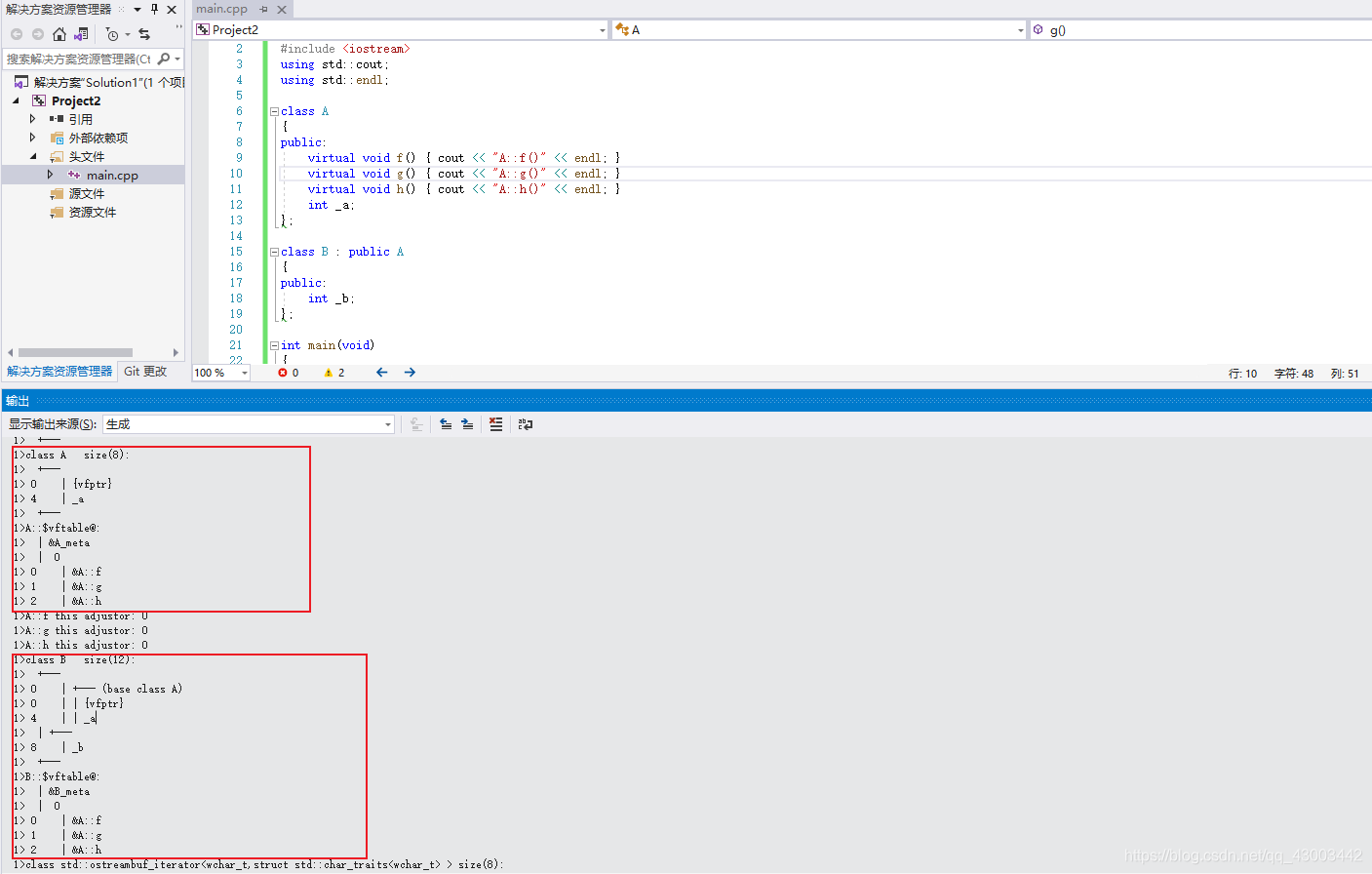Click the pending changes filter clock icon
Screen dimensions: 1372x874
pyautogui.click(x=112, y=34)
